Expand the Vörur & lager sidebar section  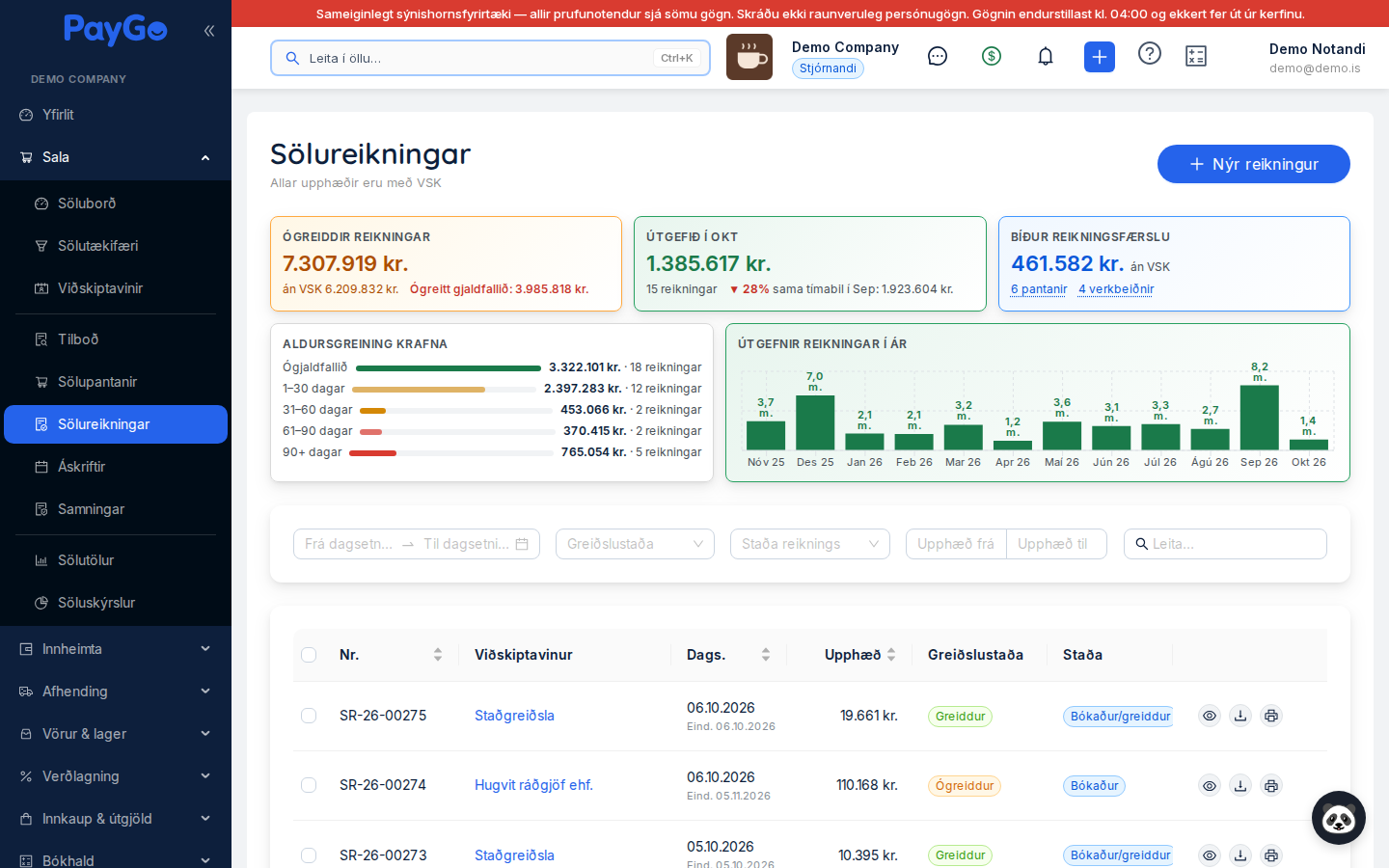[116, 734]
